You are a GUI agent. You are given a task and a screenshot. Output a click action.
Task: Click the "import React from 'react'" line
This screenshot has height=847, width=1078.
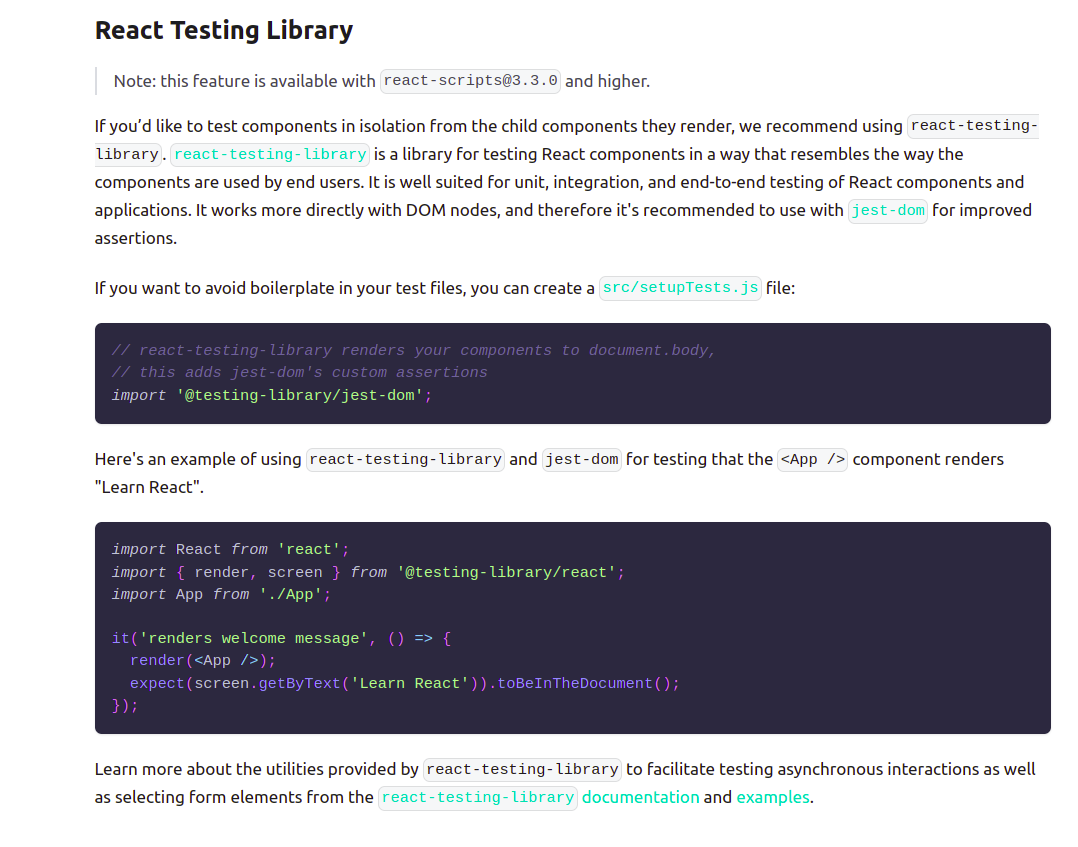(230, 549)
